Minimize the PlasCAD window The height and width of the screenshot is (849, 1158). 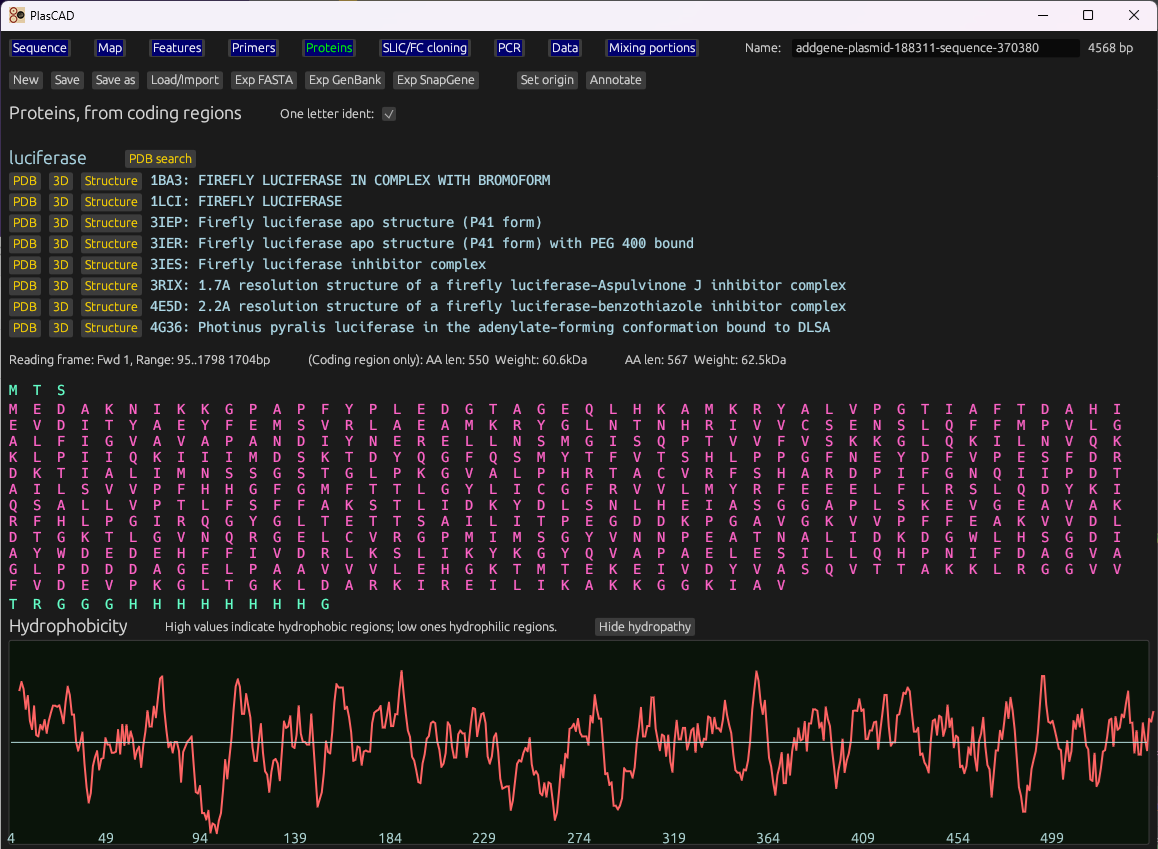[x=1043, y=16]
